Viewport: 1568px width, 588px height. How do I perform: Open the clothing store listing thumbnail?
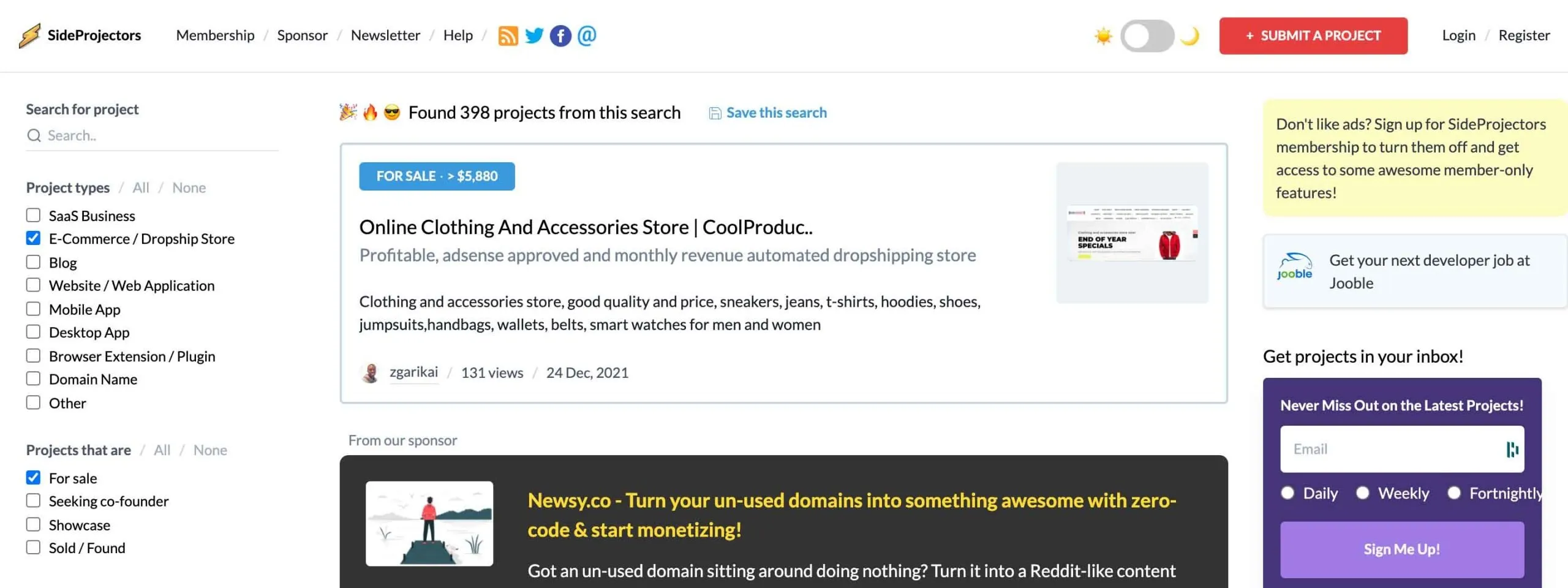coord(1132,233)
